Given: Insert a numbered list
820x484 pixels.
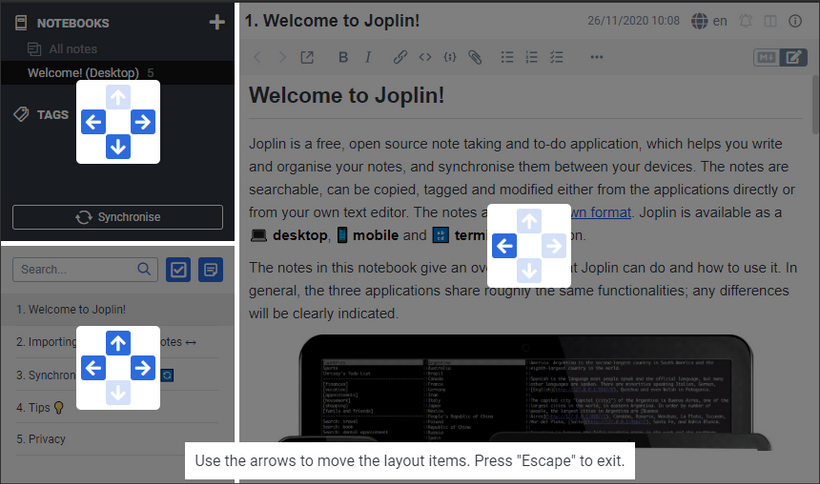Looking at the screenshot, I should (531, 57).
